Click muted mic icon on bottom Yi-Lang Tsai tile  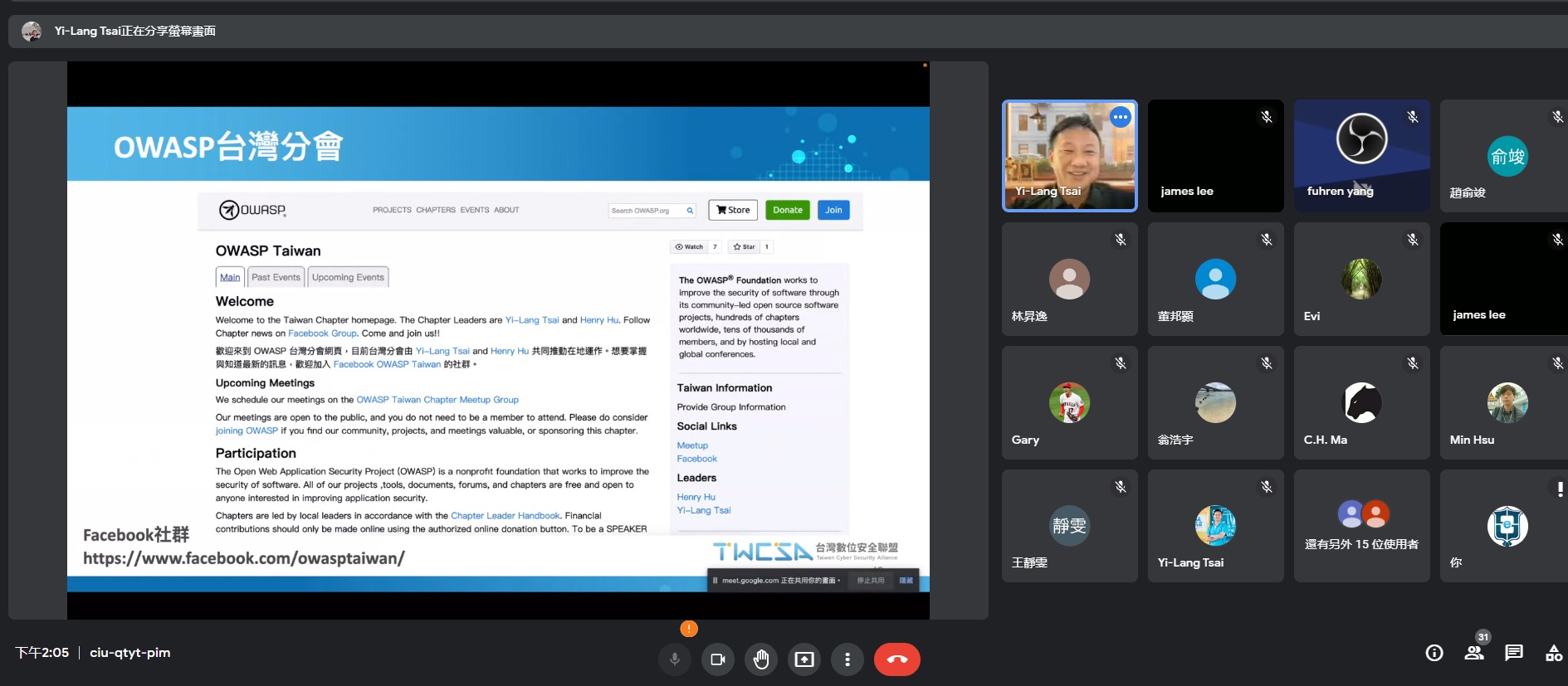click(1267, 487)
